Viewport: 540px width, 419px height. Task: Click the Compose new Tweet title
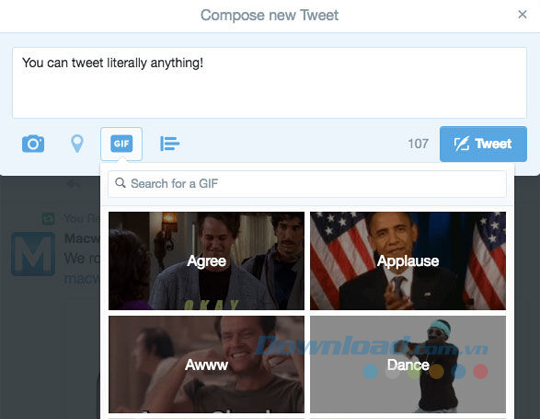(x=269, y=15)
